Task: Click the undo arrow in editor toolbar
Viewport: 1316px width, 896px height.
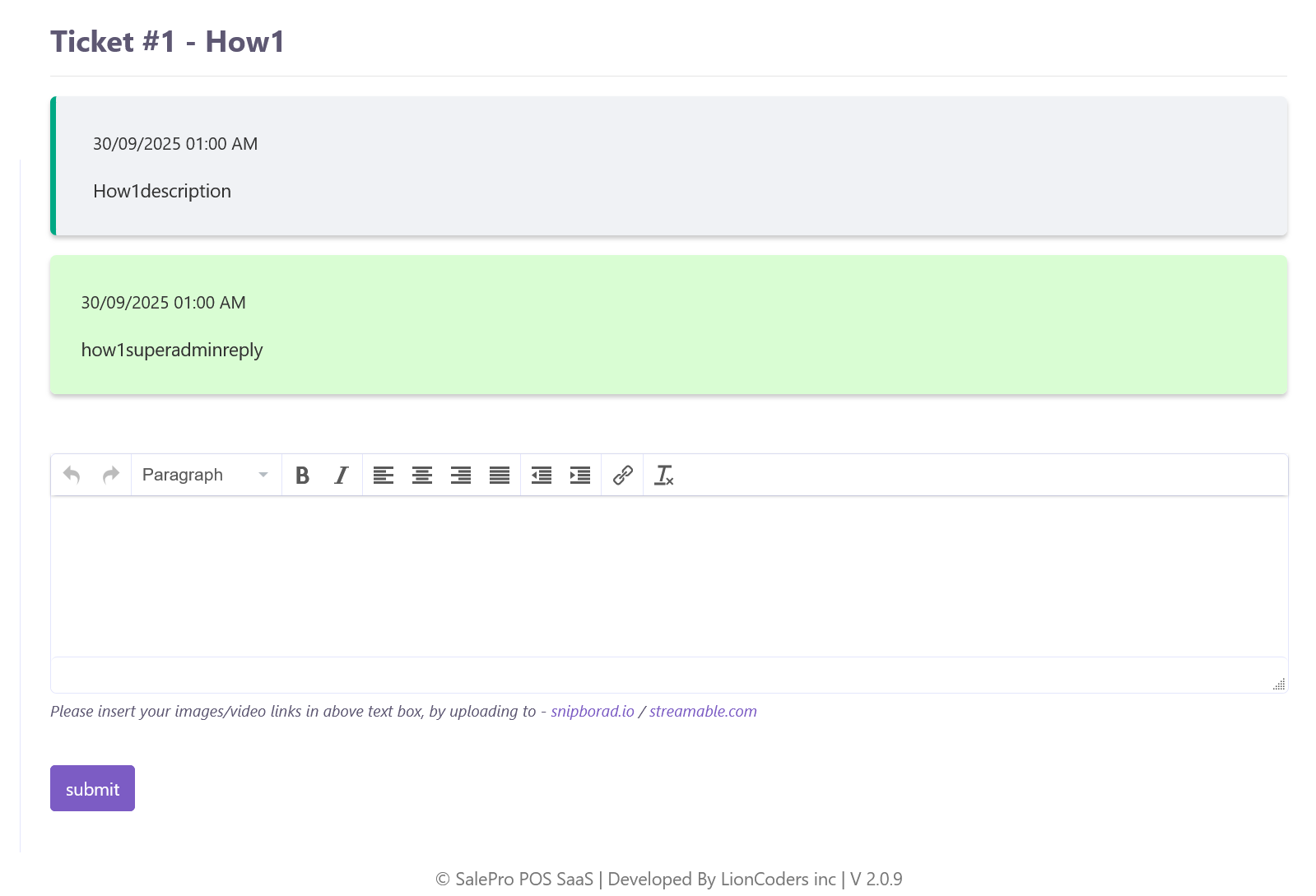Action: (72, 475)
